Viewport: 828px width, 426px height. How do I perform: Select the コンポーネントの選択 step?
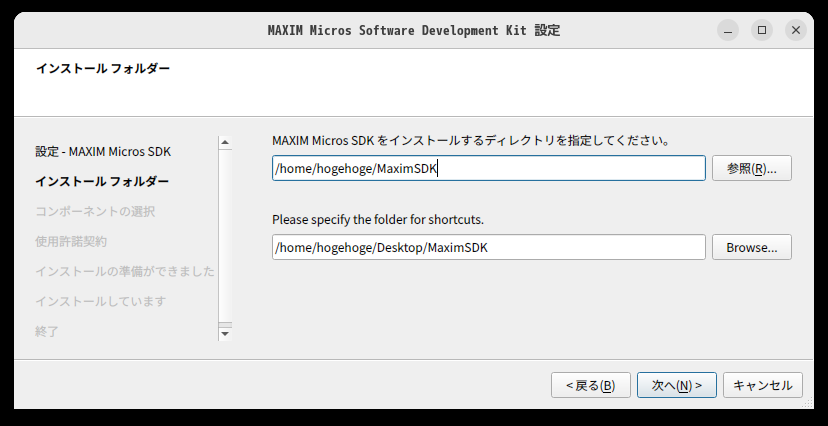click(95, 212)
